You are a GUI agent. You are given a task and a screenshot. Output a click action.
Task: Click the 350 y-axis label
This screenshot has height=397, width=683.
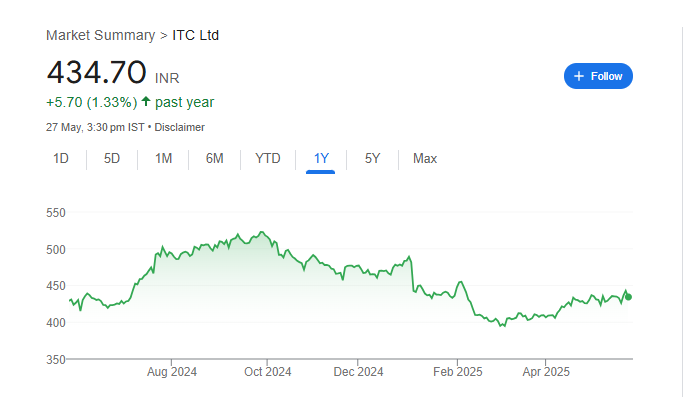(x=56, y=360)
